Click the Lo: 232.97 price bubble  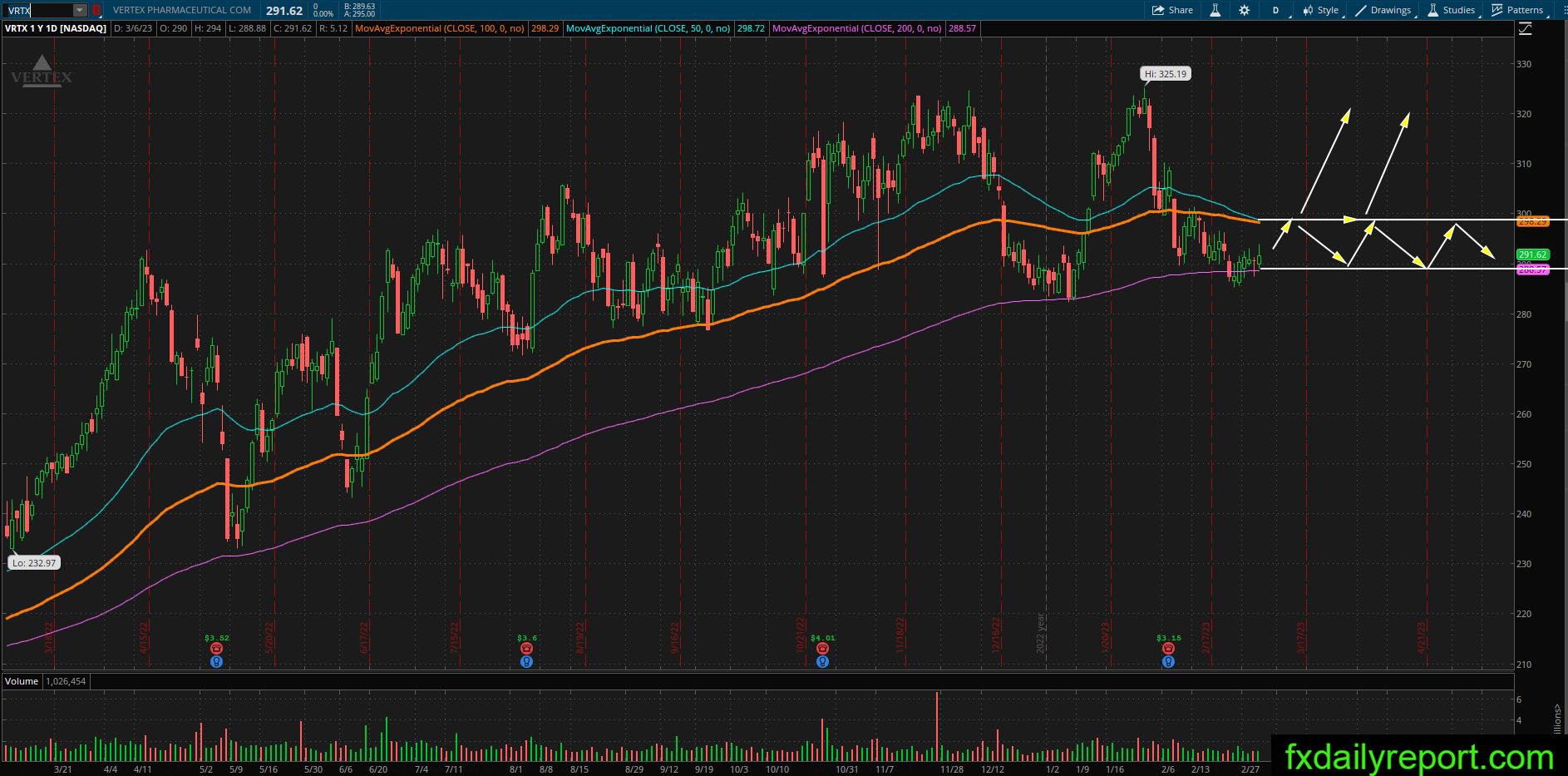click(x=34, y=563)
